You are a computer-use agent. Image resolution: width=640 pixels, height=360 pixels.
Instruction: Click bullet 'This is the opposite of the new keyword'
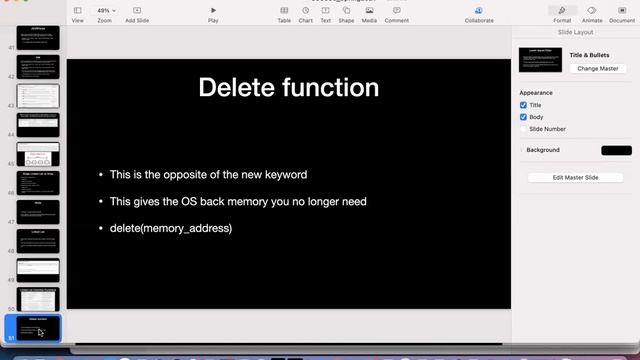[208, 175]
